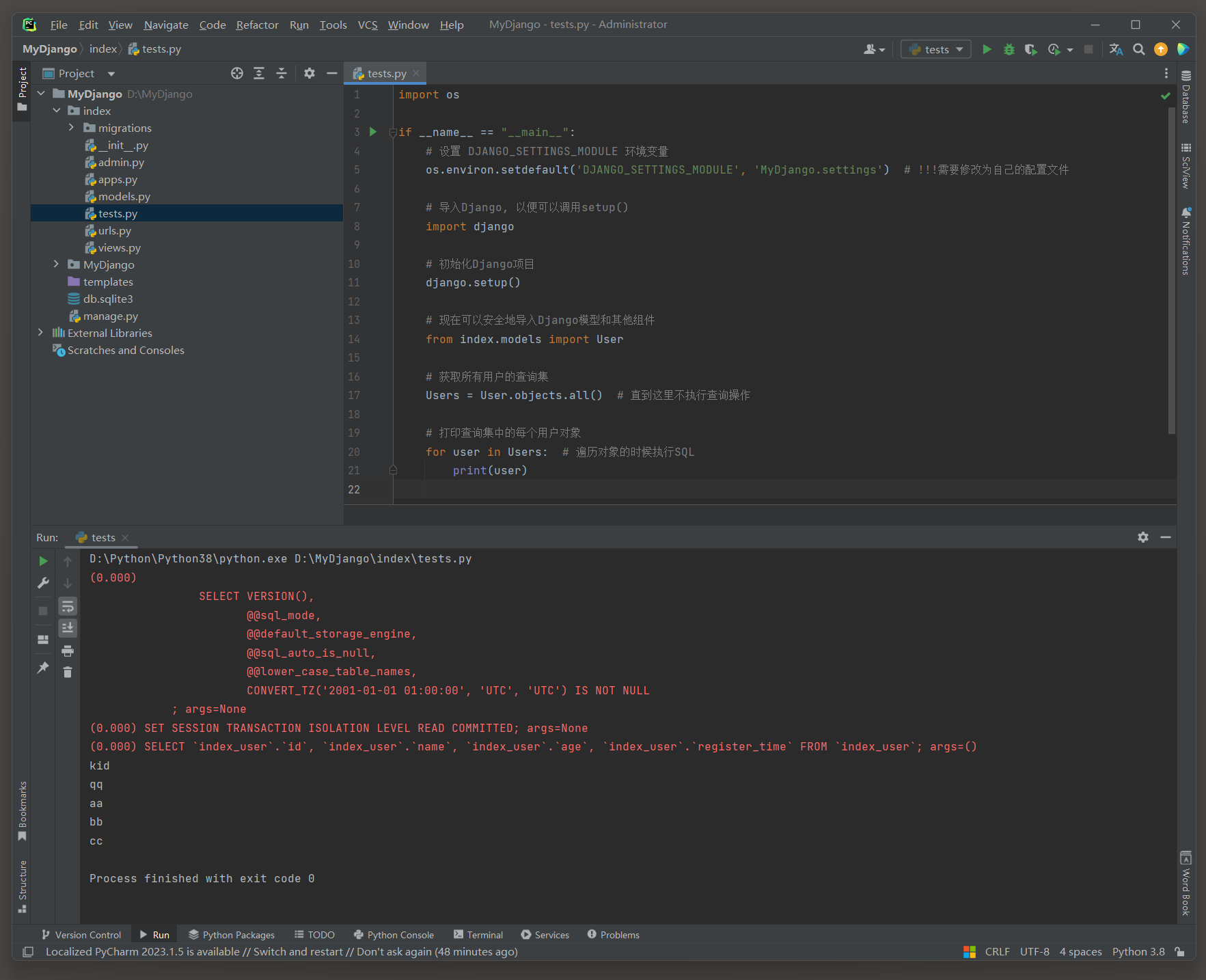Open the Problems tab
The image size is (1206, 980).
pos(613,934)
